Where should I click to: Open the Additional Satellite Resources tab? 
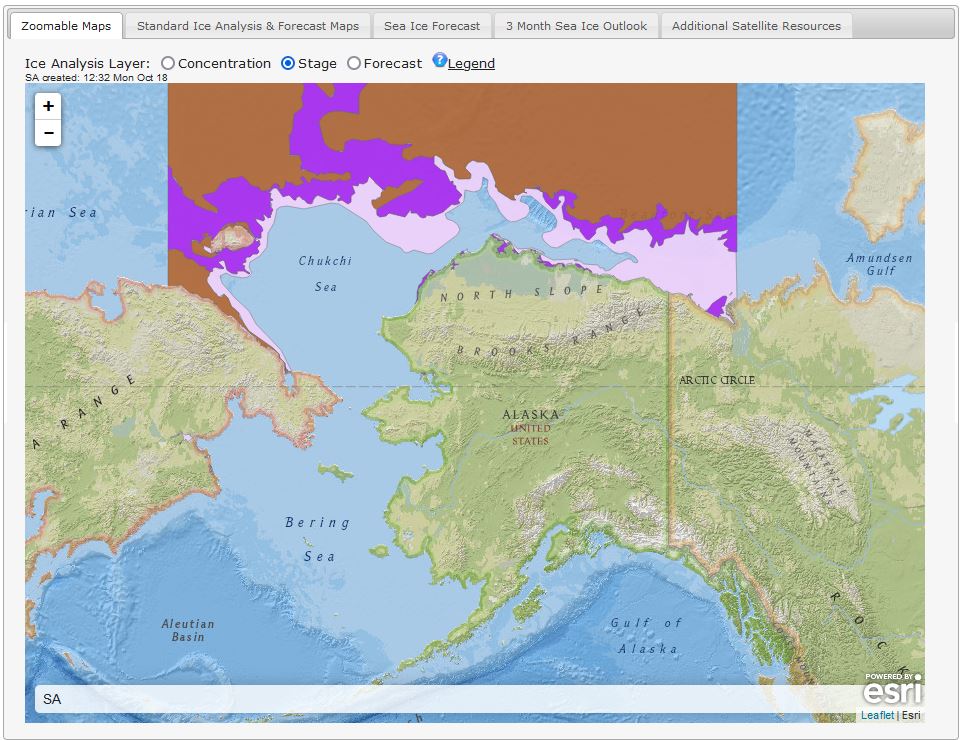tap(756, 26)
